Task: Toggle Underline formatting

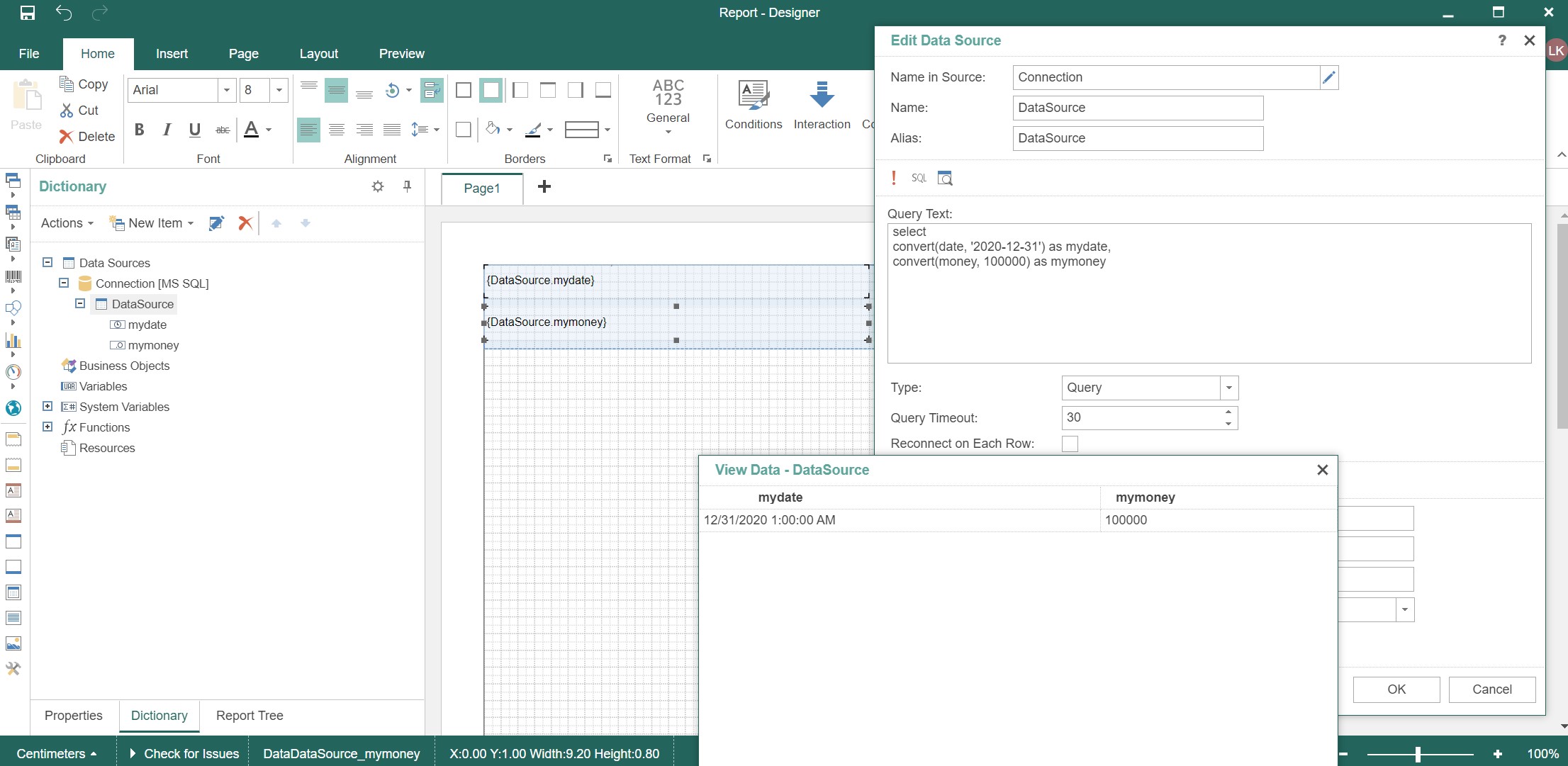Action: pyautogui.click(x=195, y=130)
